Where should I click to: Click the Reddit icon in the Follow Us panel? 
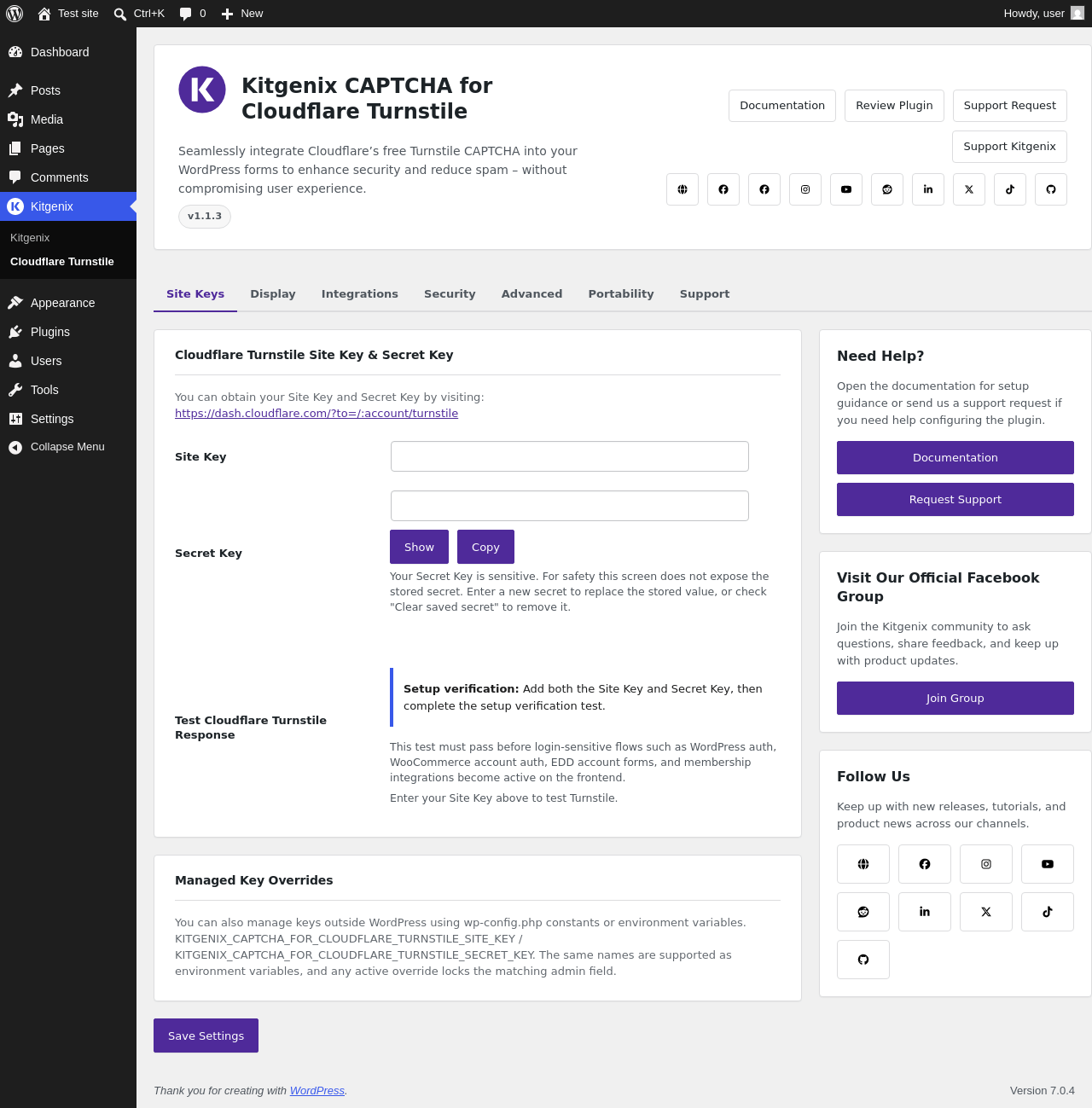pos(863,912)
